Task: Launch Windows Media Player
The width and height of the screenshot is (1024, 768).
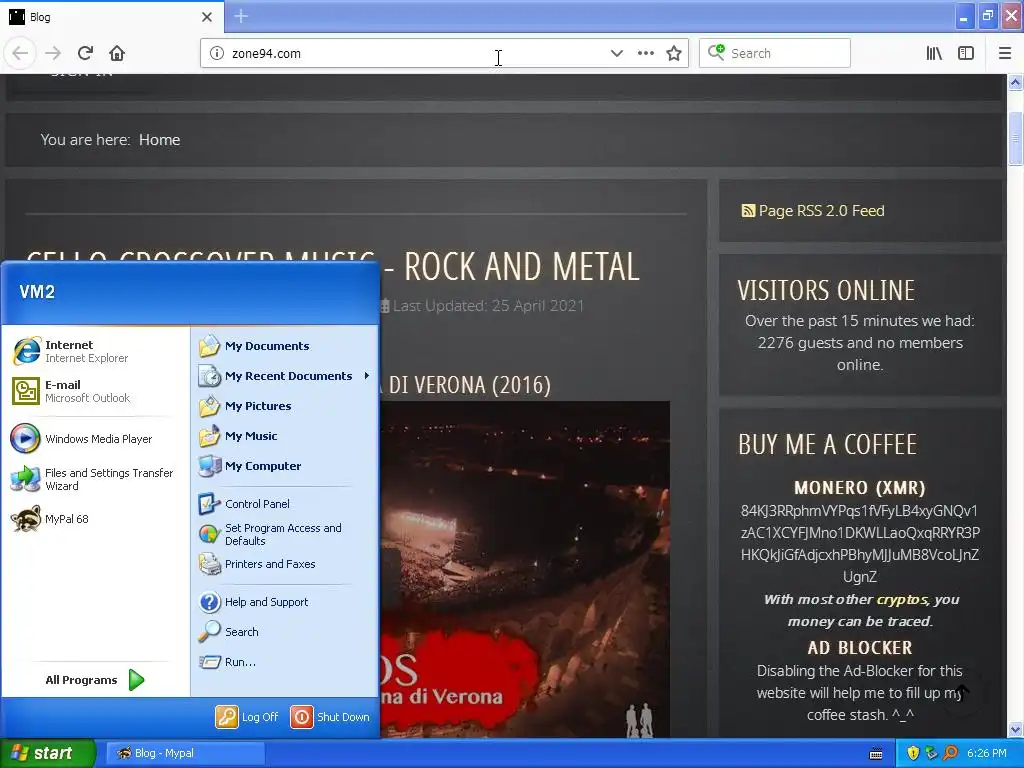Action: (95, 439)
